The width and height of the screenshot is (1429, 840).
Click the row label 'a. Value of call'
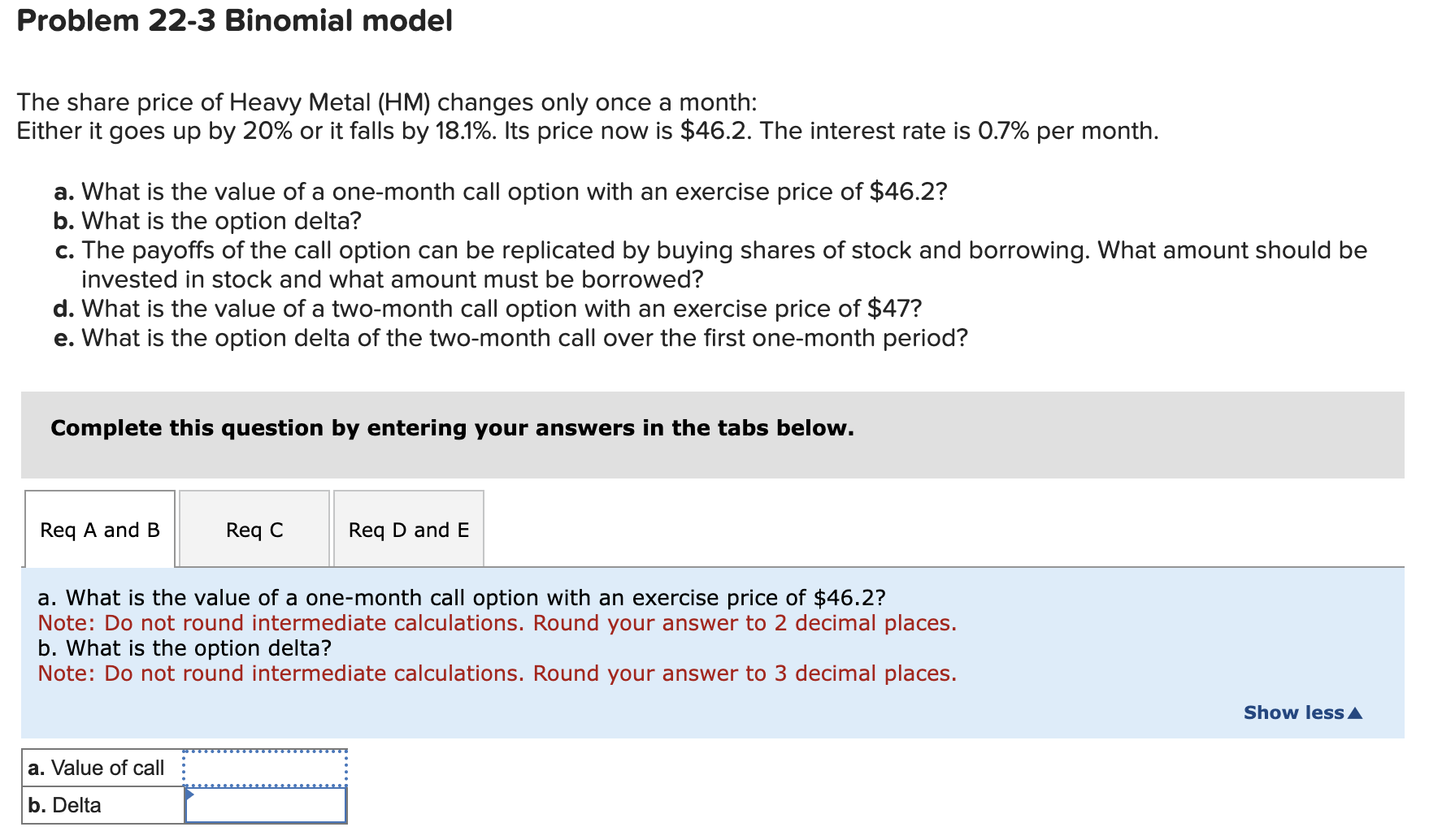pyautogui.click(x=96, y=767)
